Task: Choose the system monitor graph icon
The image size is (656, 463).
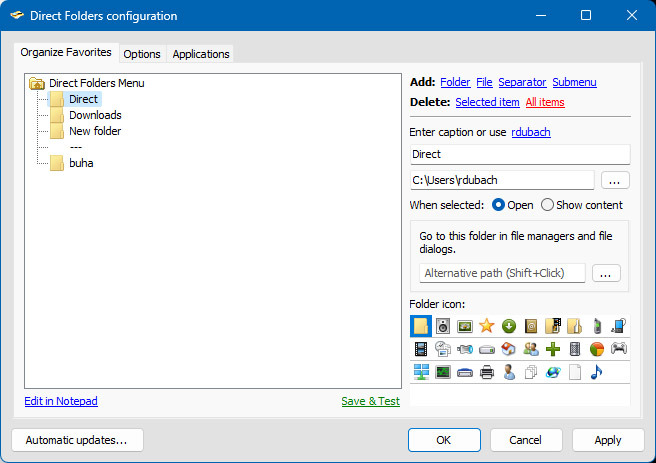Action: [x=443, y=371]
